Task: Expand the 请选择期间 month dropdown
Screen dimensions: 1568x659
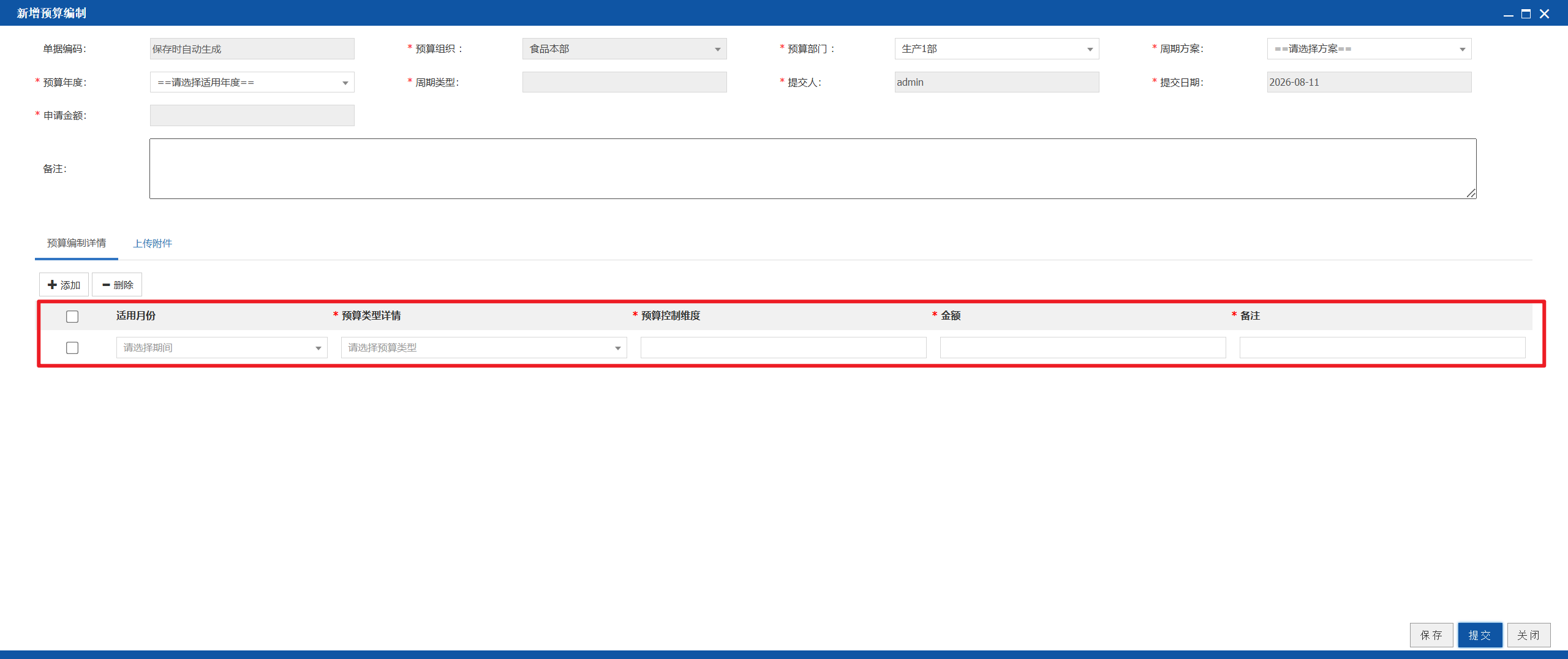Action: pyautogui.click(x=222, y=348)
